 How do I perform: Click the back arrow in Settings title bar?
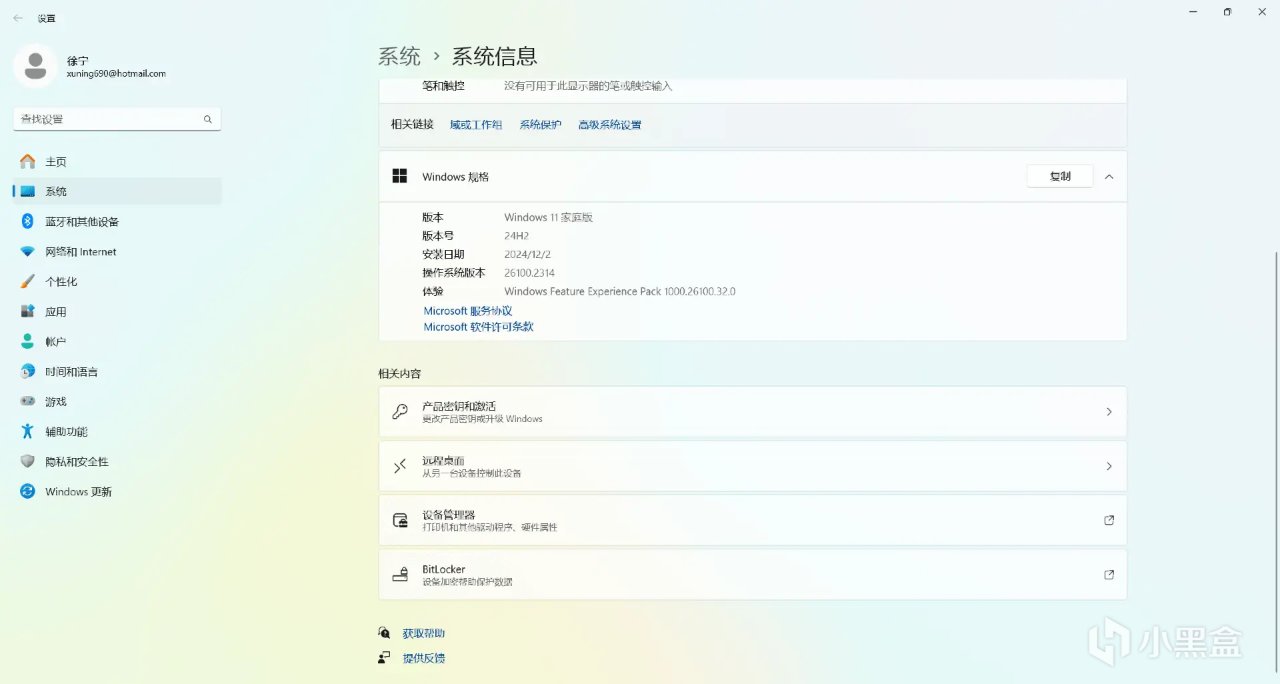(x=18, y=18)
